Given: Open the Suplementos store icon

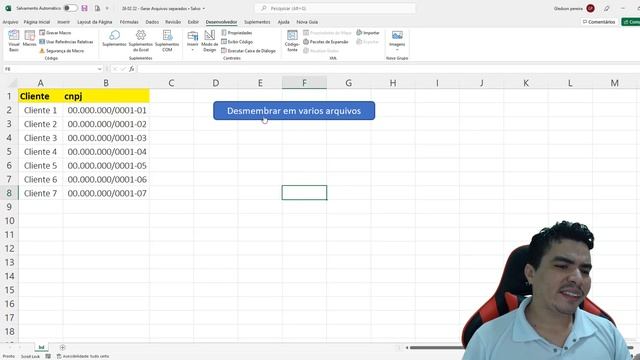Looking at the screenshot, I should point(114,38).
